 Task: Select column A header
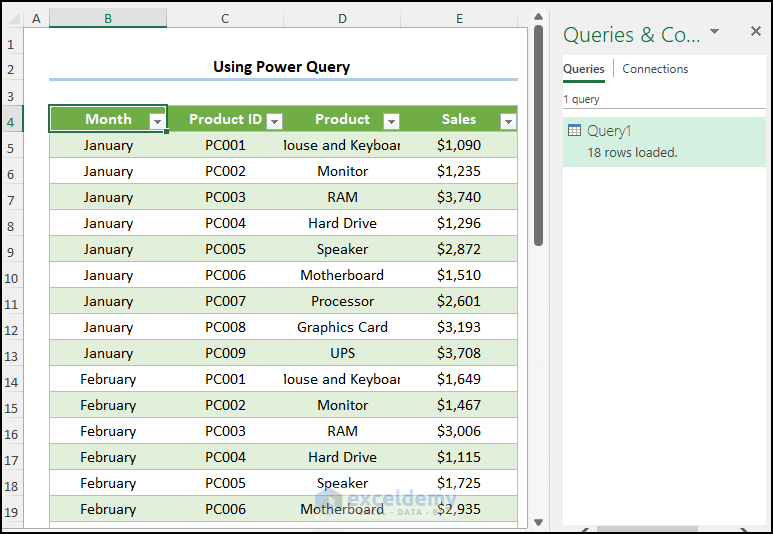click(36, 19)
